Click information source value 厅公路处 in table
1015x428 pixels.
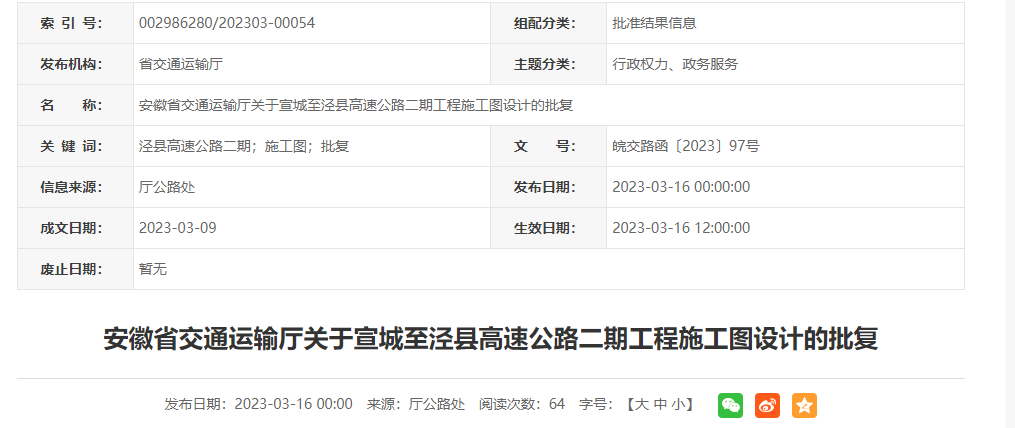tap(167, 187)
